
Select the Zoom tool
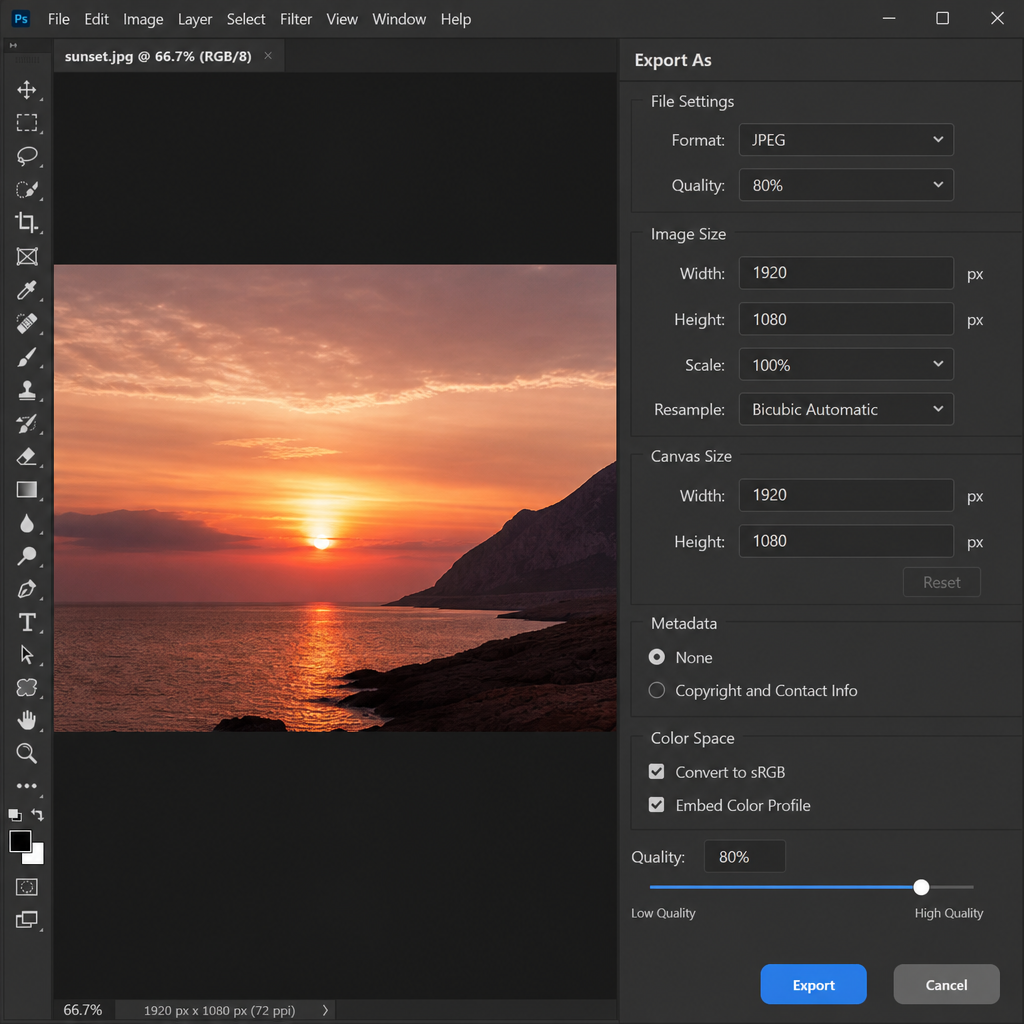[26, 753]
